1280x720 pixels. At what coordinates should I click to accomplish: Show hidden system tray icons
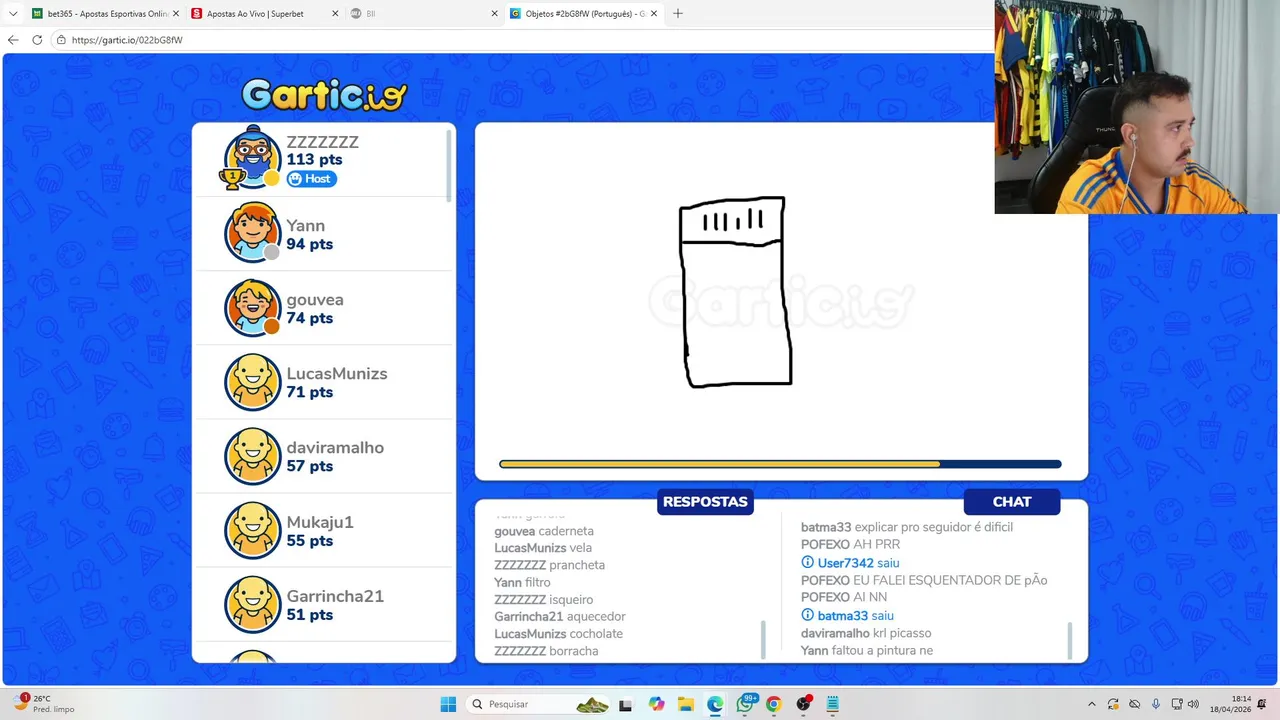coord(1091,704)
